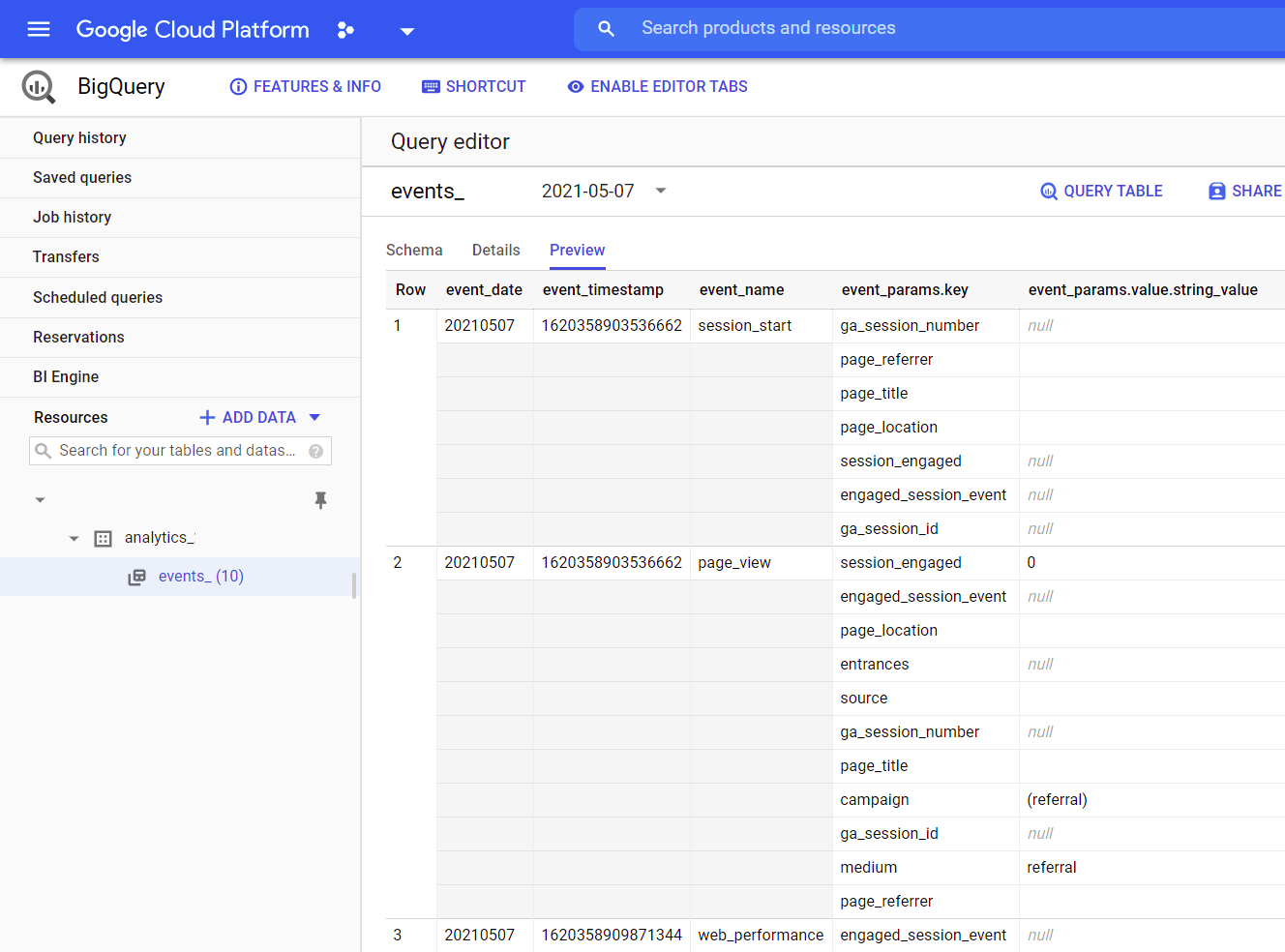The image size is (1285, 952).
Task: Click Enable Editor Tabs
Action: click(658, 87)
